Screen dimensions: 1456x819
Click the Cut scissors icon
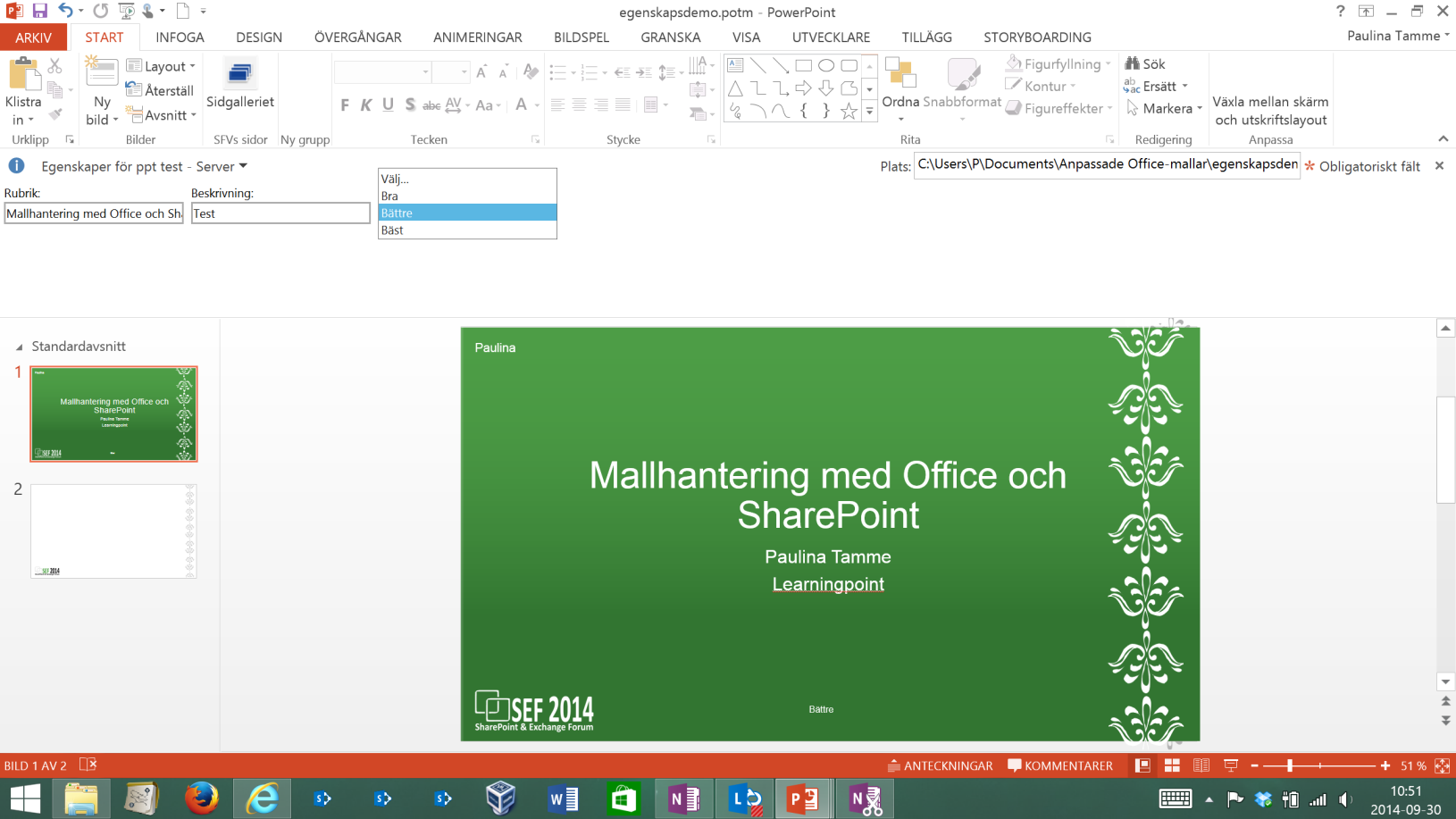[x=55, y=66]
